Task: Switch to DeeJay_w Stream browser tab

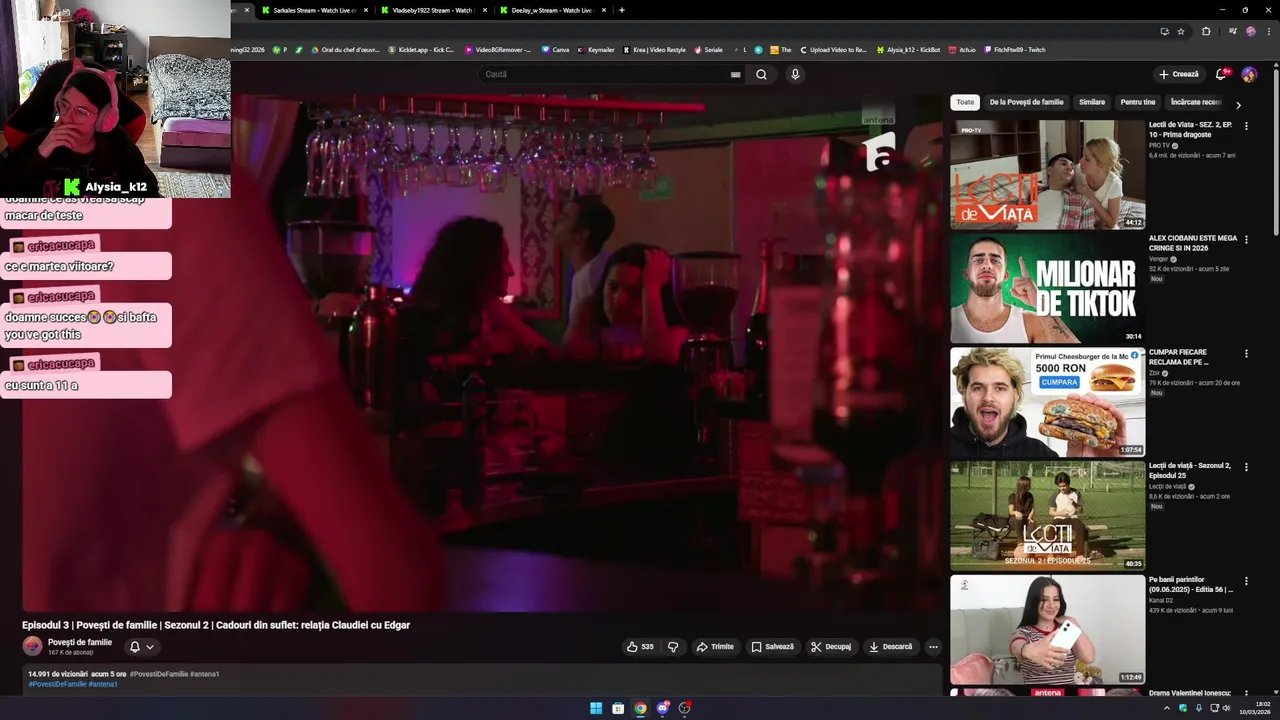Action: point(552,10)
